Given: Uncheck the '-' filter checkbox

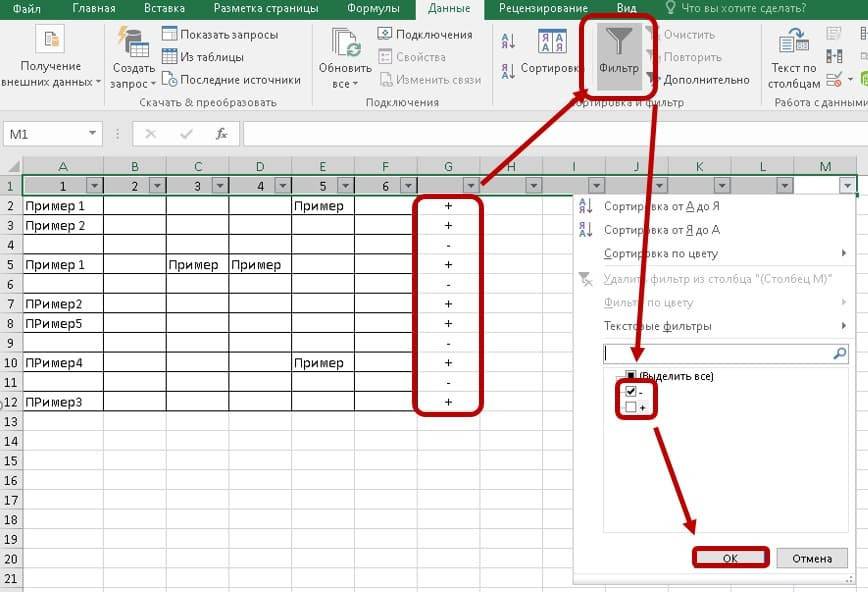Looking at the screenshot, I should (631, 392).
